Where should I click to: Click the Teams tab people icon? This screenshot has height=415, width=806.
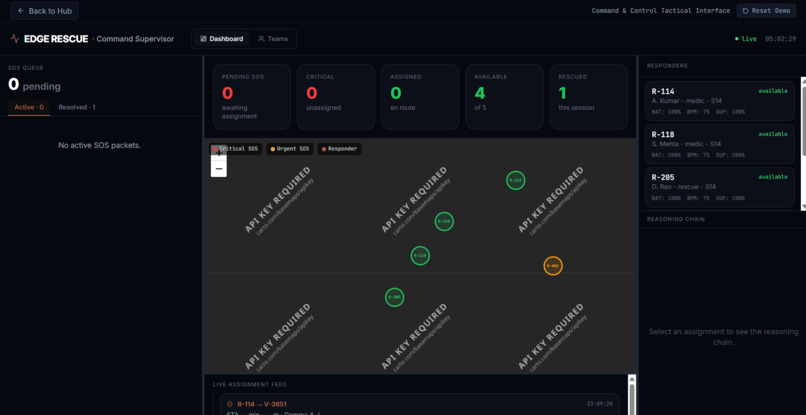pyautogui.click(x=261, y=39)
